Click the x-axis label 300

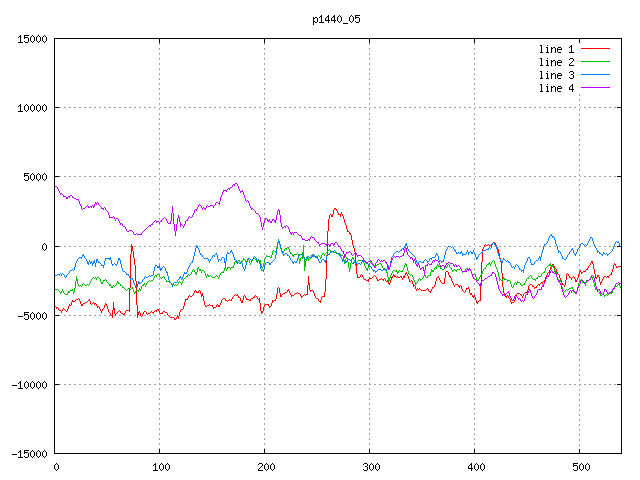tap(371, 467)
